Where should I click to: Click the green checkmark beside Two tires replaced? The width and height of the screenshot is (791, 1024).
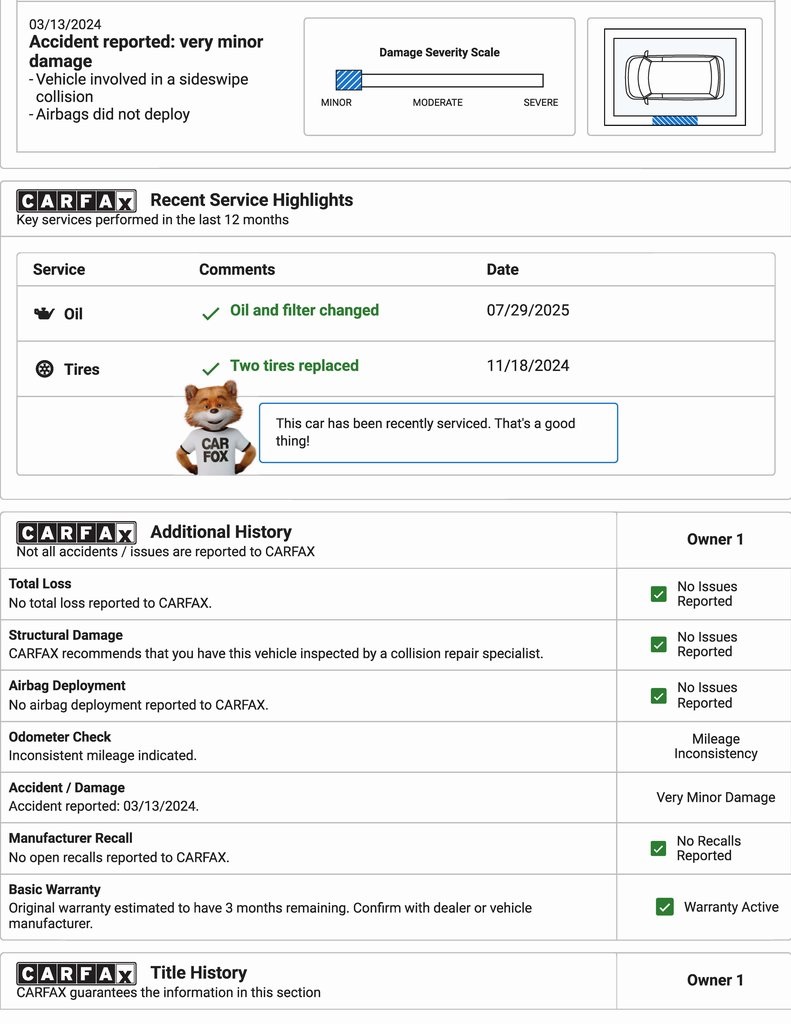point(210,369)
